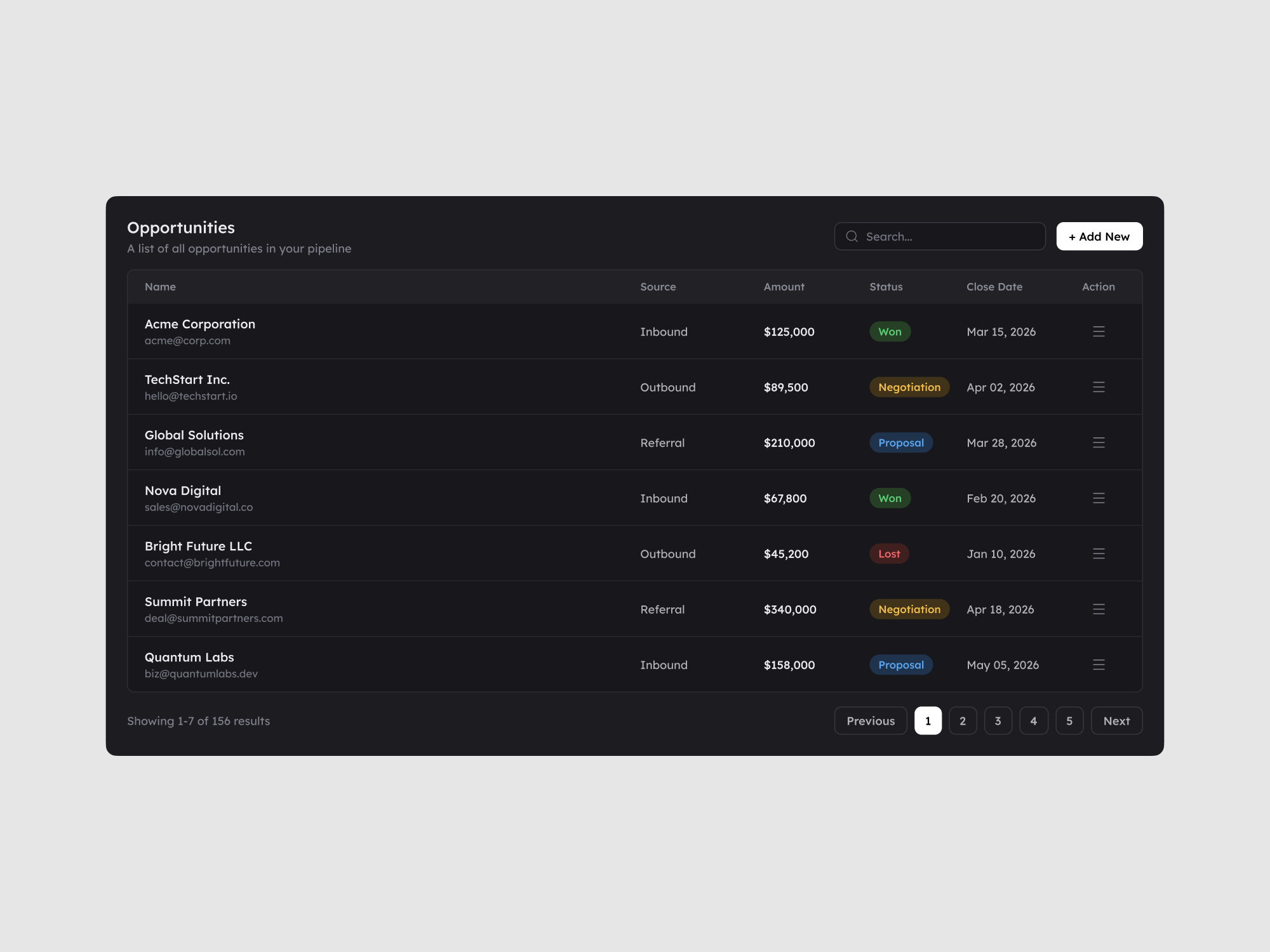Click the Lost status badge

[889, 553]
